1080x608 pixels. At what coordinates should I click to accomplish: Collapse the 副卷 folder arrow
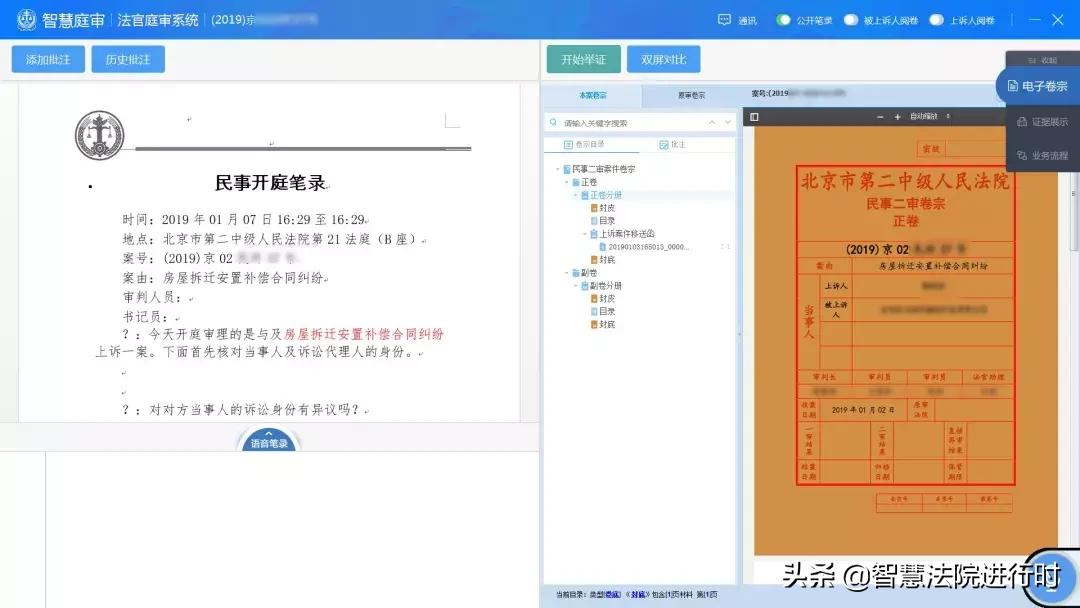[567, 273]
